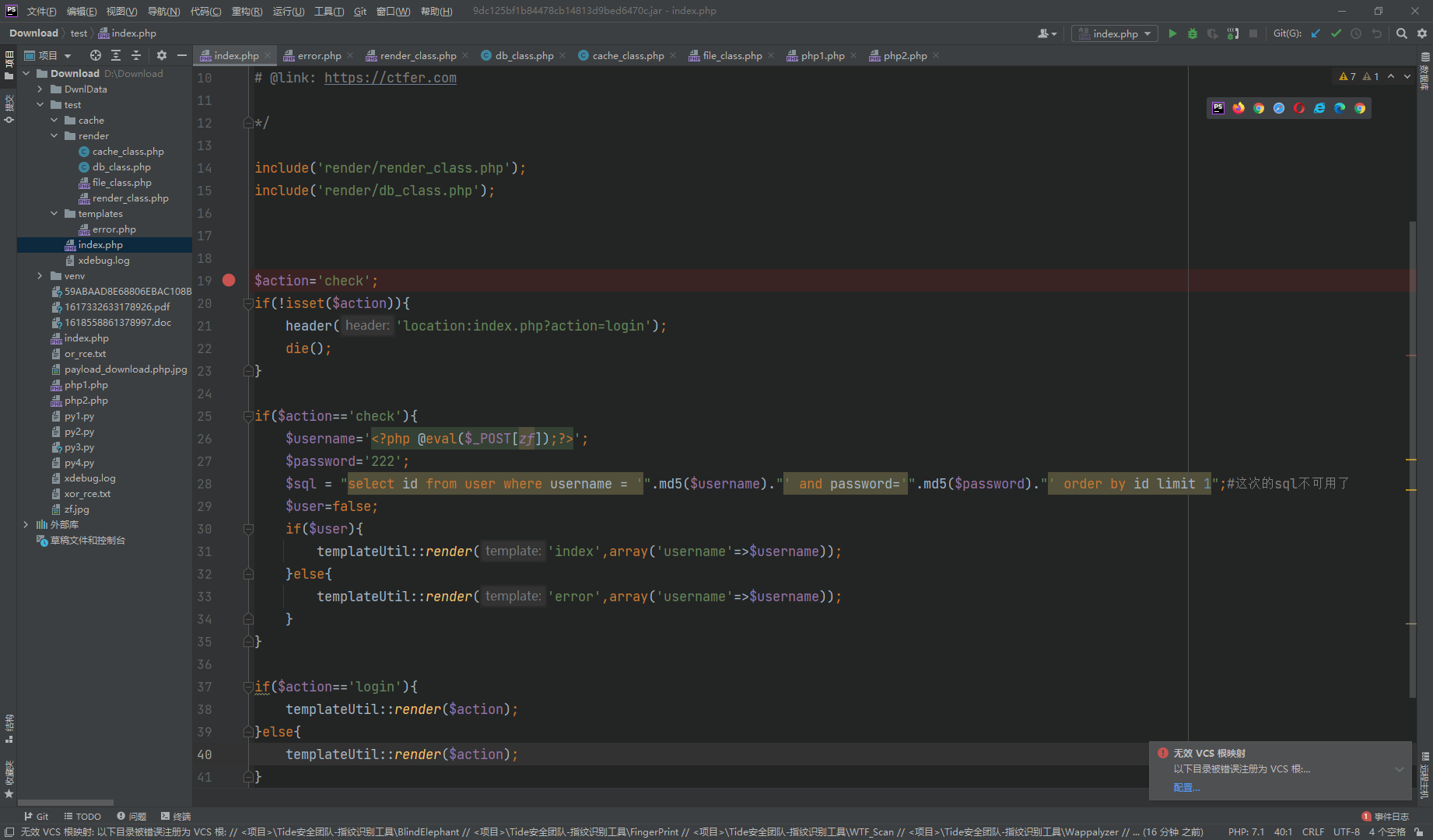Toggle the code fold marker at line 30

(248, 529)
